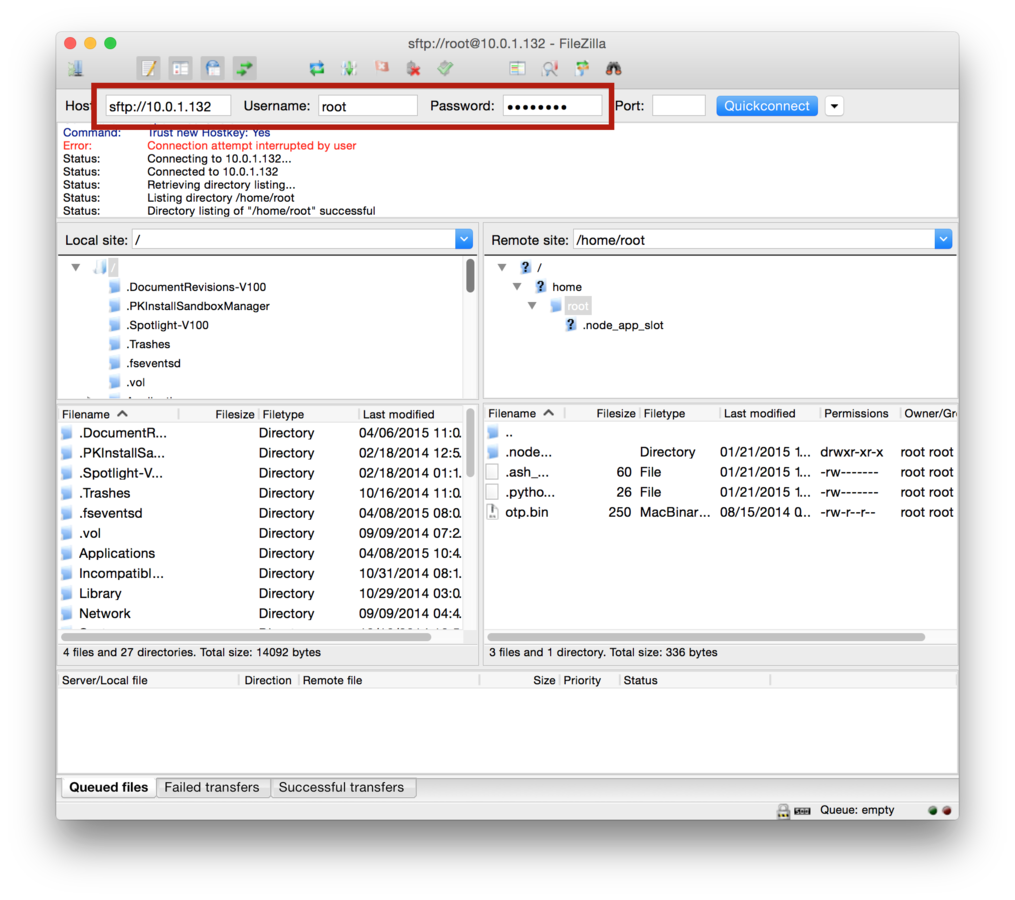
Task: Collapse the local root '/' tree node
Action: (76, 267)
